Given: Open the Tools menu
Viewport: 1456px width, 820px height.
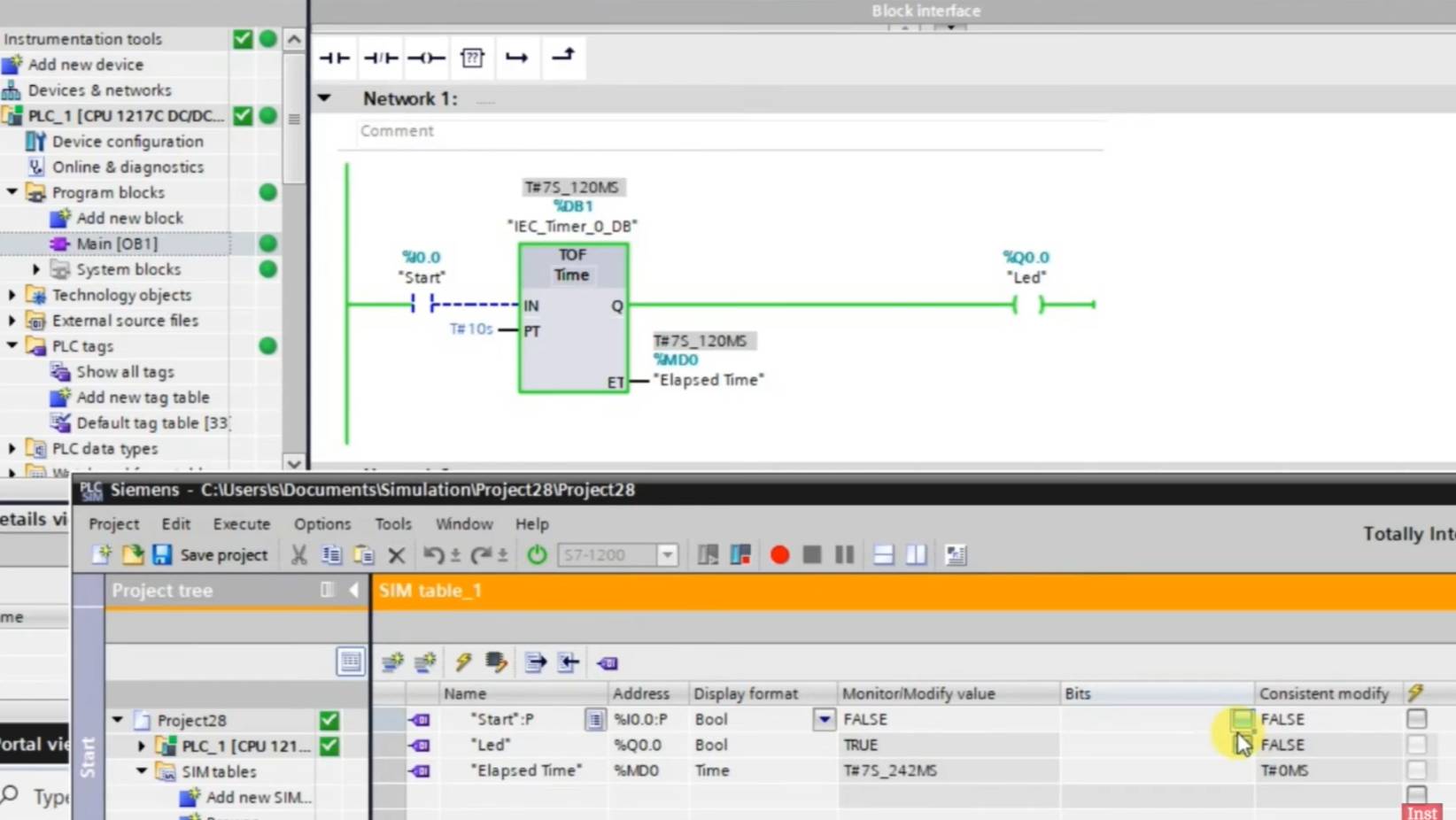Looking at the screenshot, I should click(x=393, y=524).
